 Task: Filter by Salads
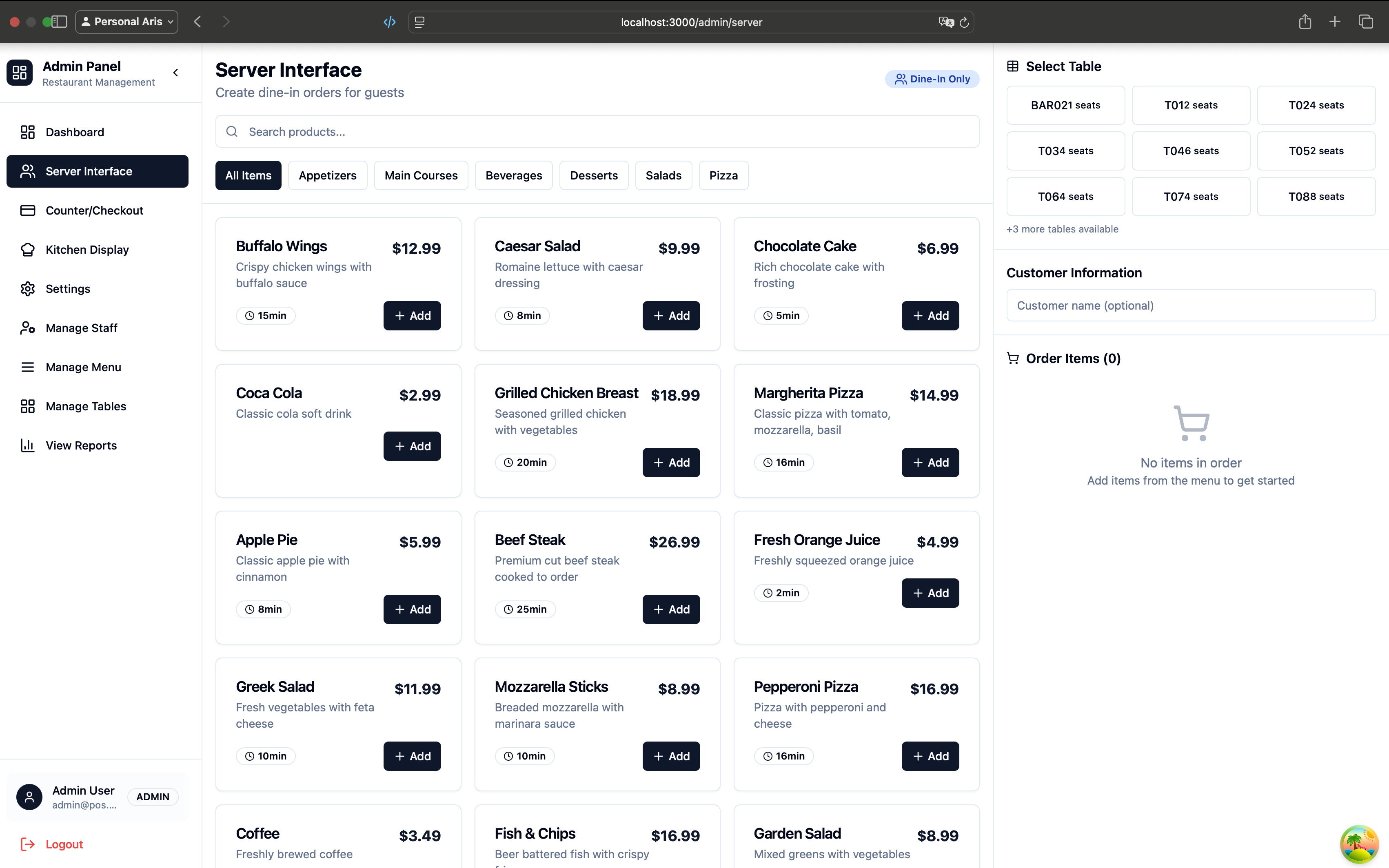(663, 175)
